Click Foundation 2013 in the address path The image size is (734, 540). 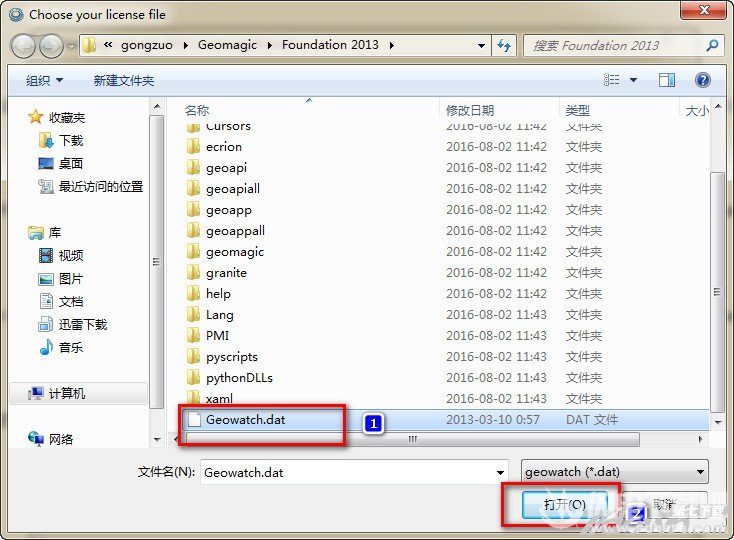[x=330, y=45]
